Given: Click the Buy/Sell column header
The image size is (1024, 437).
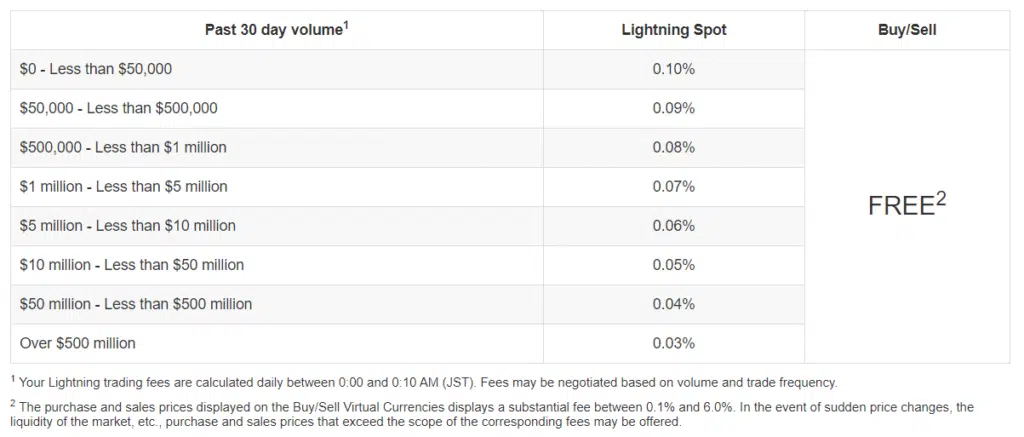Looking at the screenshot, I should 907,30.
